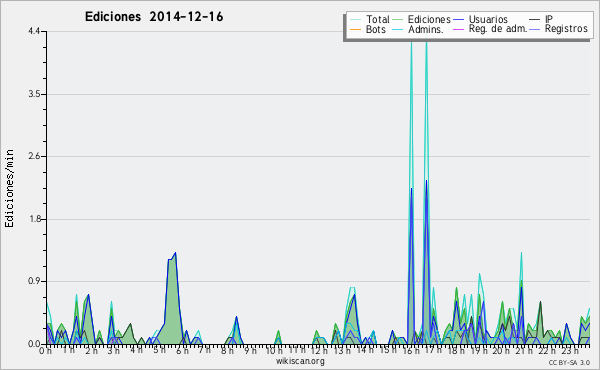Click the "CC BY-SA 3.0" license text
The image size is (600, 370).
[569, 363]
